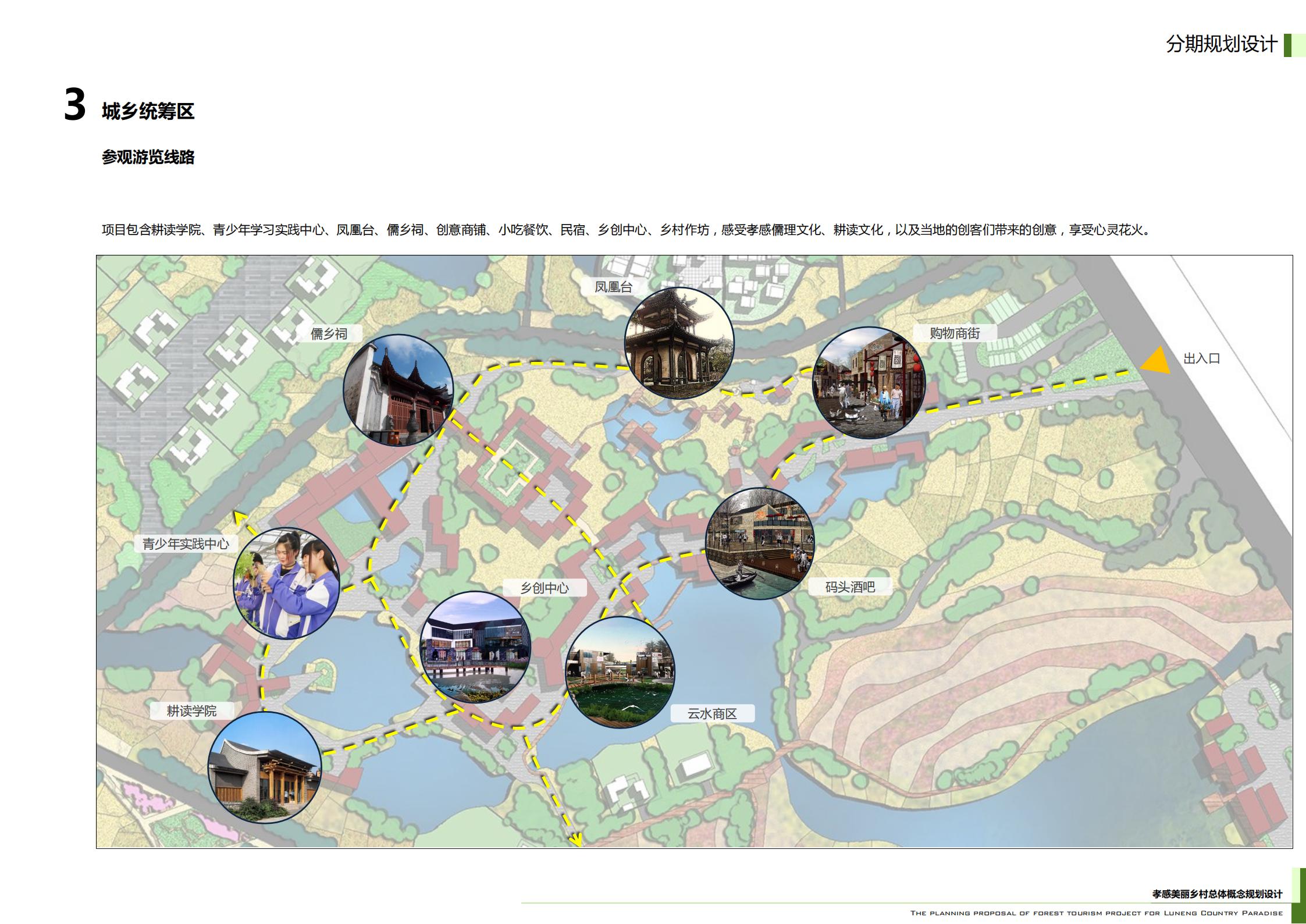This screenshot has width=1306, height=924.
Task: Click the 购物商街 street photo circle
Action: (869, 382)
